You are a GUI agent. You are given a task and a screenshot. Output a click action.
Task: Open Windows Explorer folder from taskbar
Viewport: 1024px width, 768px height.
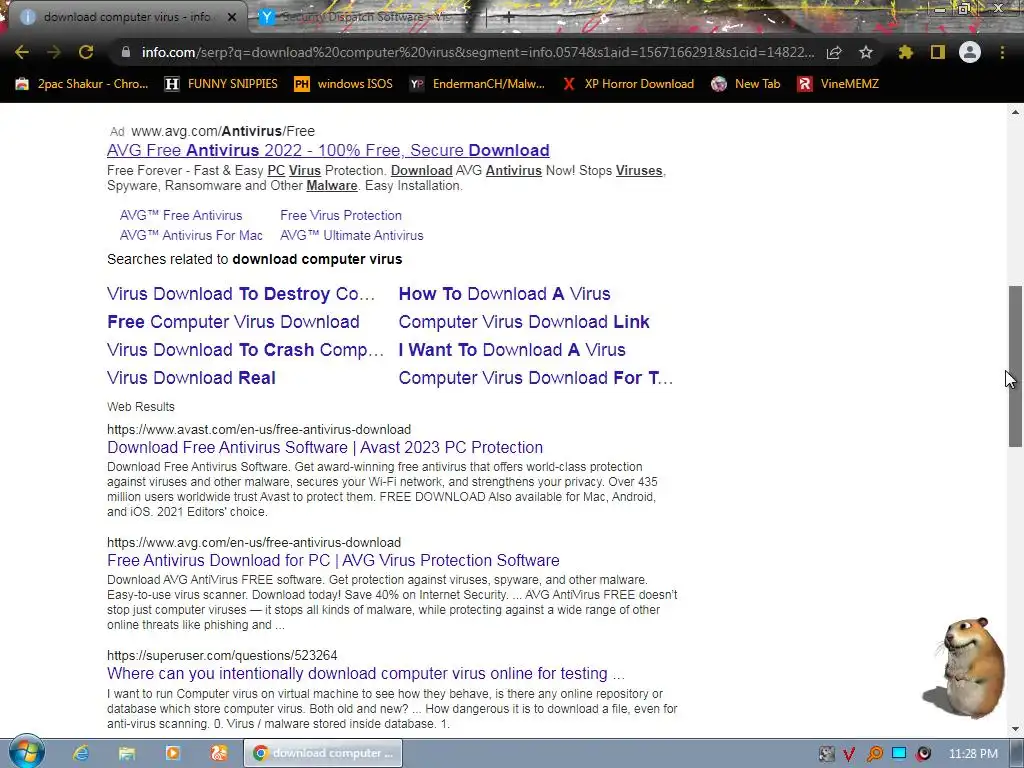click(127, 753)
